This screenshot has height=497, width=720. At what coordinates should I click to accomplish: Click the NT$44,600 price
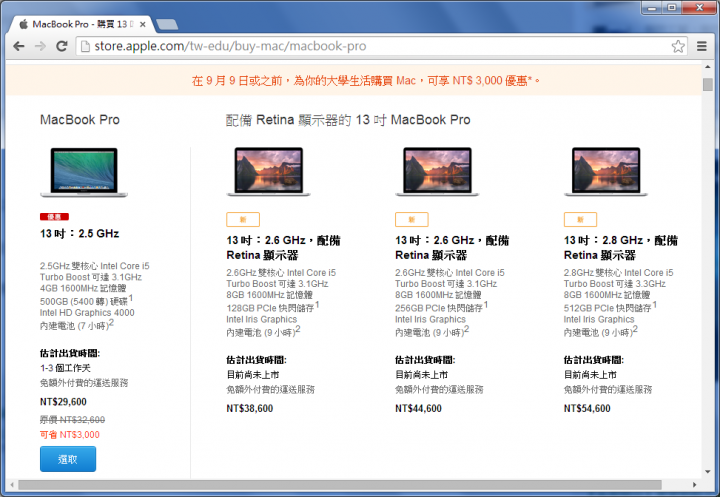(x=418, y=409)
